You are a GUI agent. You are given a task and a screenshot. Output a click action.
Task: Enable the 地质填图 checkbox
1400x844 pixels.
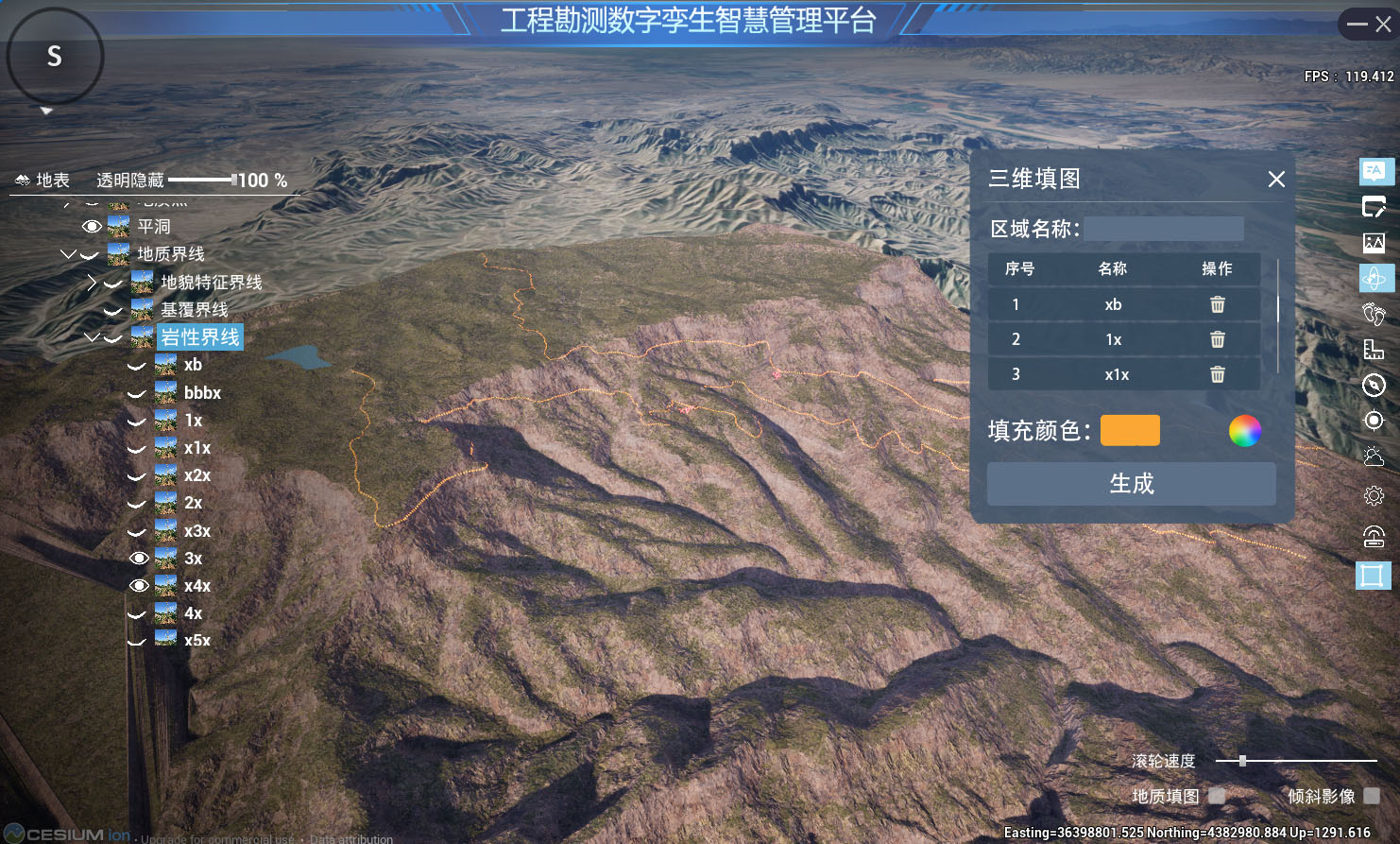(x=1217, y=796)
